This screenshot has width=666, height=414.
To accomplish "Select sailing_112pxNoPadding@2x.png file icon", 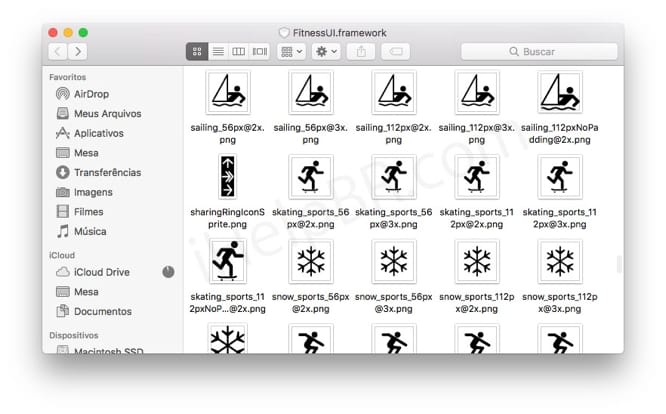I will (x=558, y=93).
